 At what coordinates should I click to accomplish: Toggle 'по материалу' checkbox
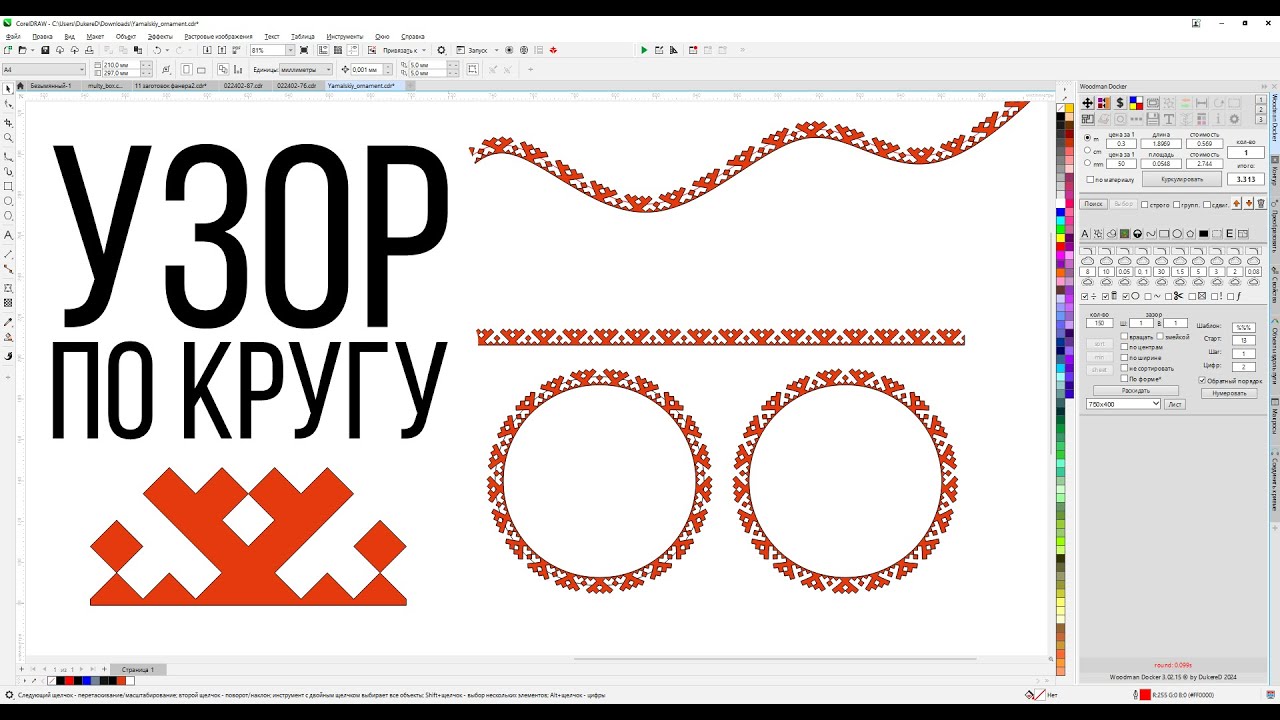coord(1090,180)
